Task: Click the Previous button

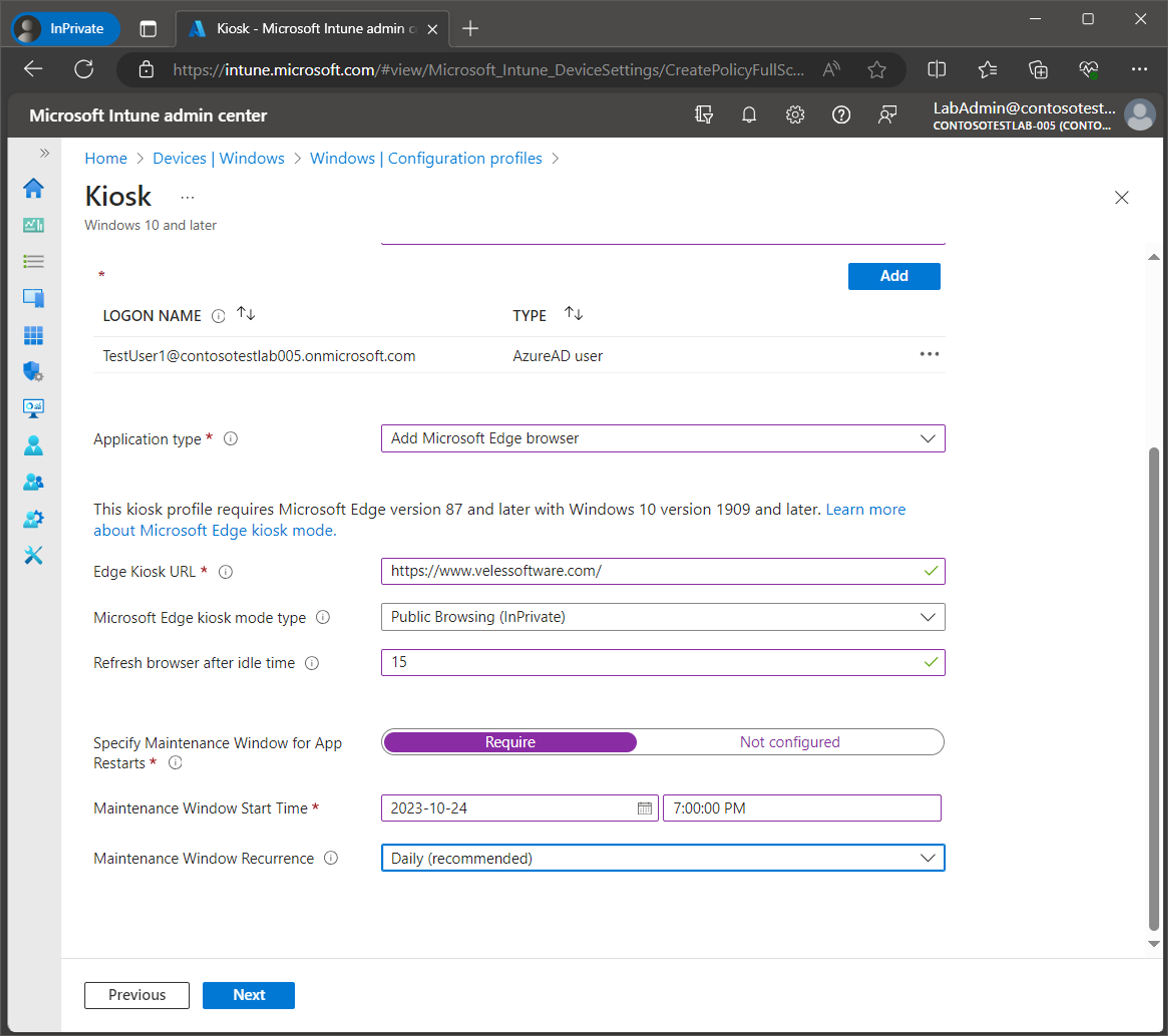Action: coord(137,996)
